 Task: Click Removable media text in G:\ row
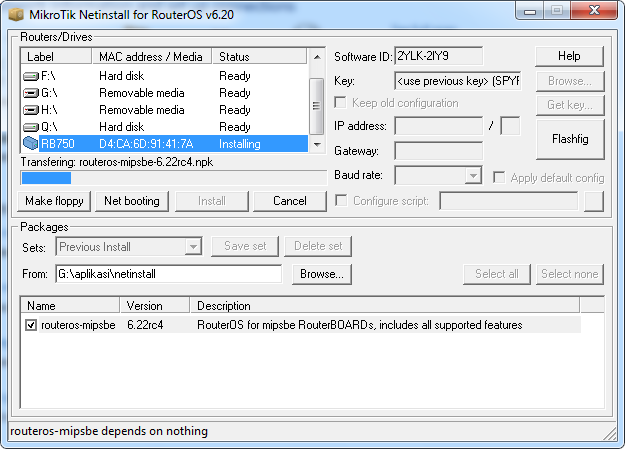(x=142, y=93)
